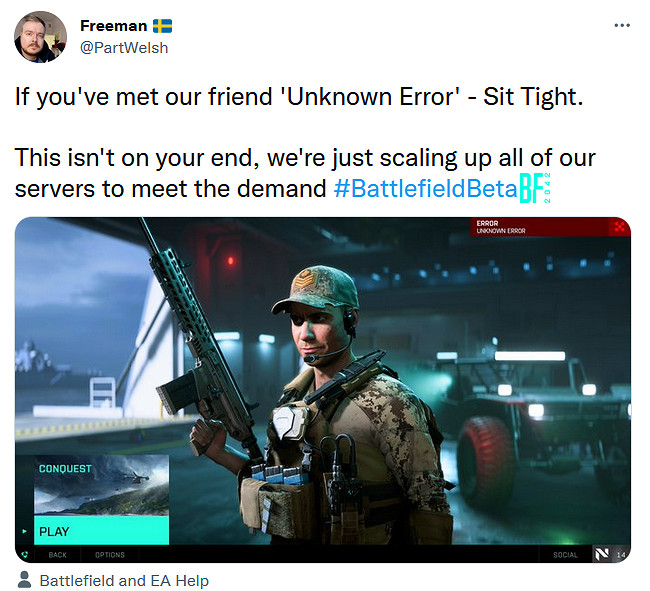Select the Conquest mode thumbnail
This screenshot has width=650, height=591.
(102, 485)
